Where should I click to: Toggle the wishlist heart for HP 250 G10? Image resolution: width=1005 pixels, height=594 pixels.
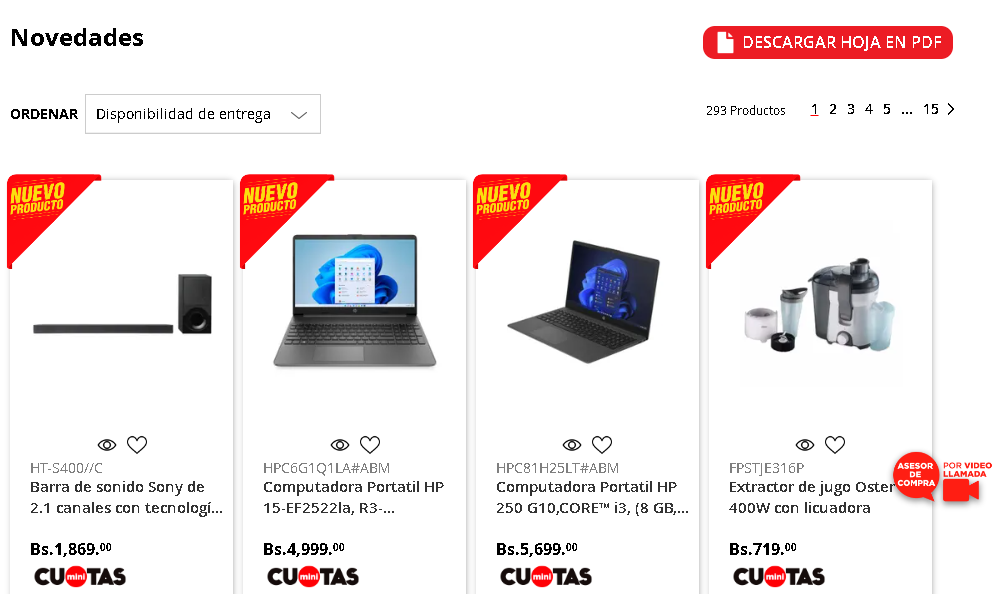click(602, 444)
